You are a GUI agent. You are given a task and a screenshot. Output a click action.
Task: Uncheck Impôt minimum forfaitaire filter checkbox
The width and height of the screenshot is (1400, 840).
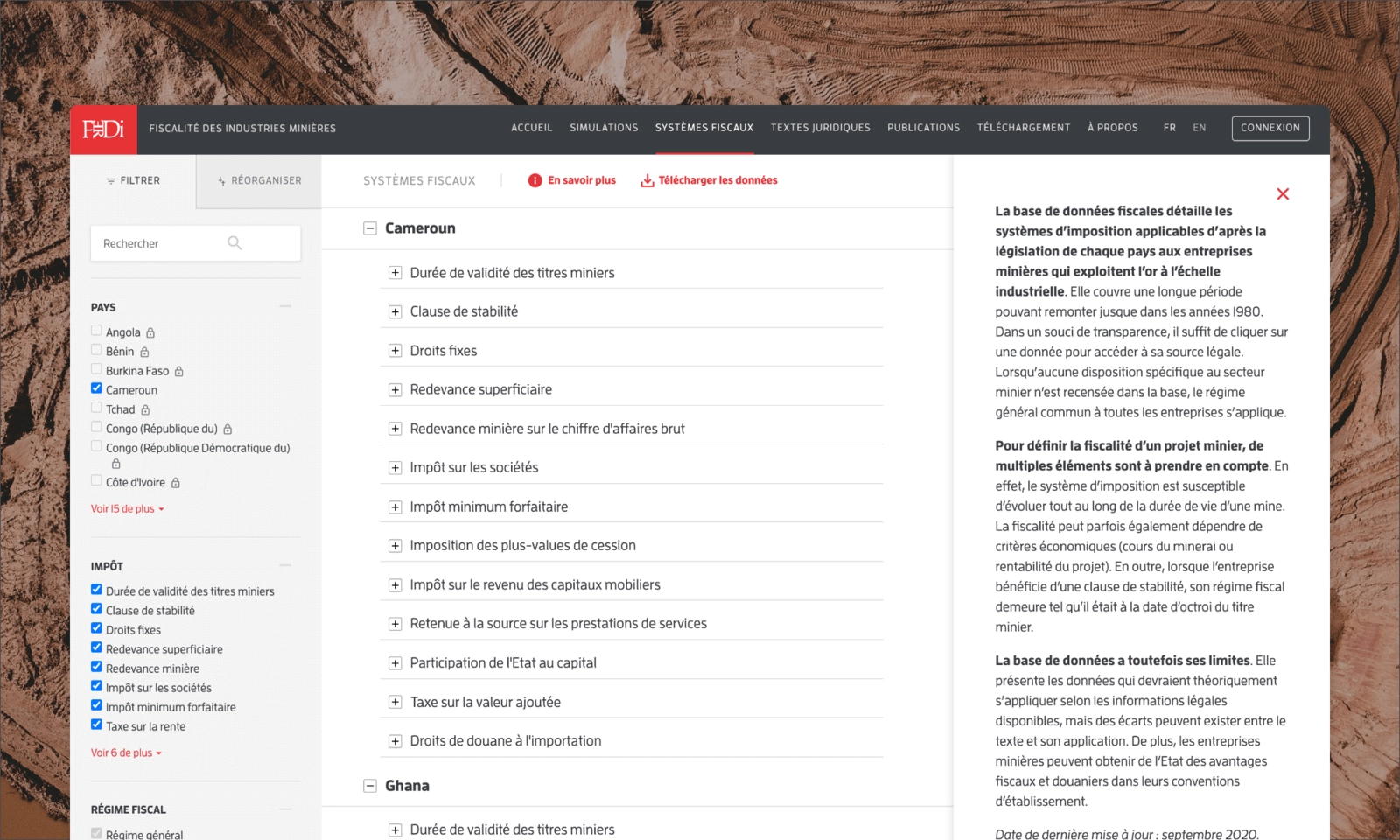click(x=96, y=705)
